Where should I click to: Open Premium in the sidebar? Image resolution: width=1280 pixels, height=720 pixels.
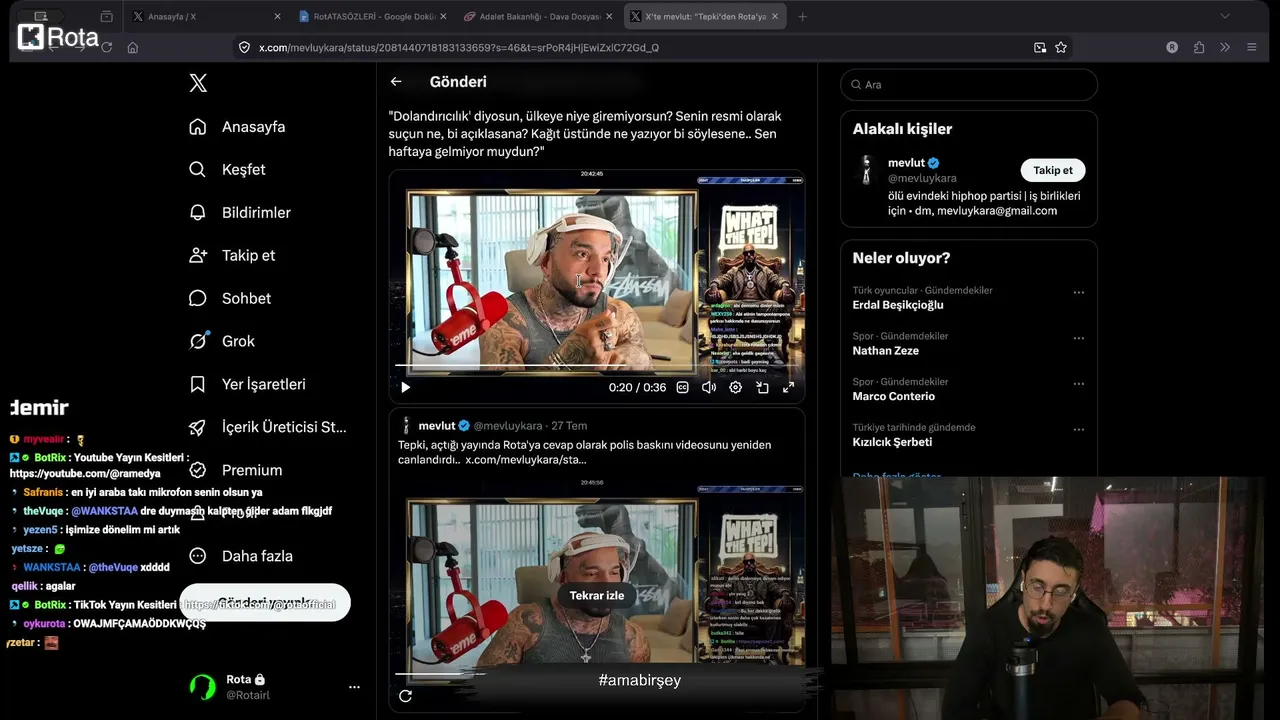[236, 470]
